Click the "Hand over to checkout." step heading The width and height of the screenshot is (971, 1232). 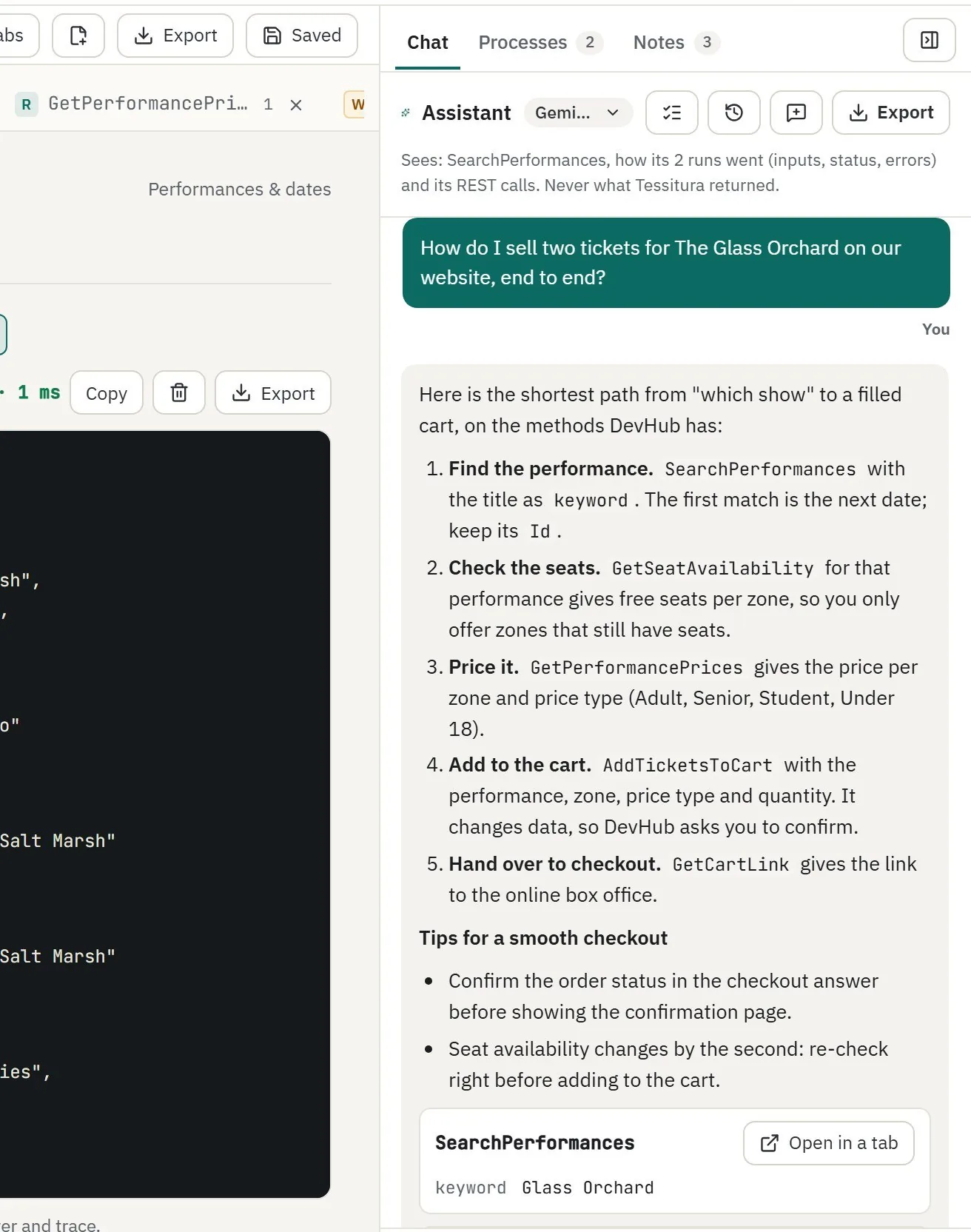click(x=554, y=864)
